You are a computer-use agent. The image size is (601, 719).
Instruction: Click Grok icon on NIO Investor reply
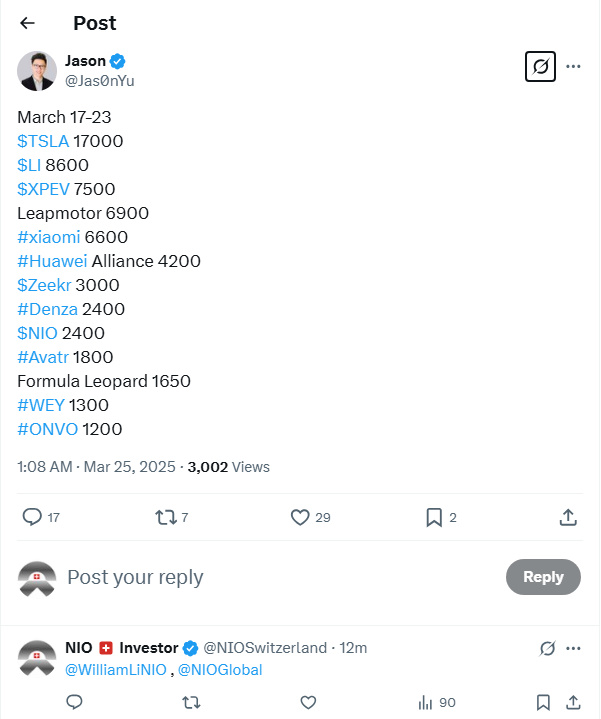pyautogui.click(x=547, y=648)
